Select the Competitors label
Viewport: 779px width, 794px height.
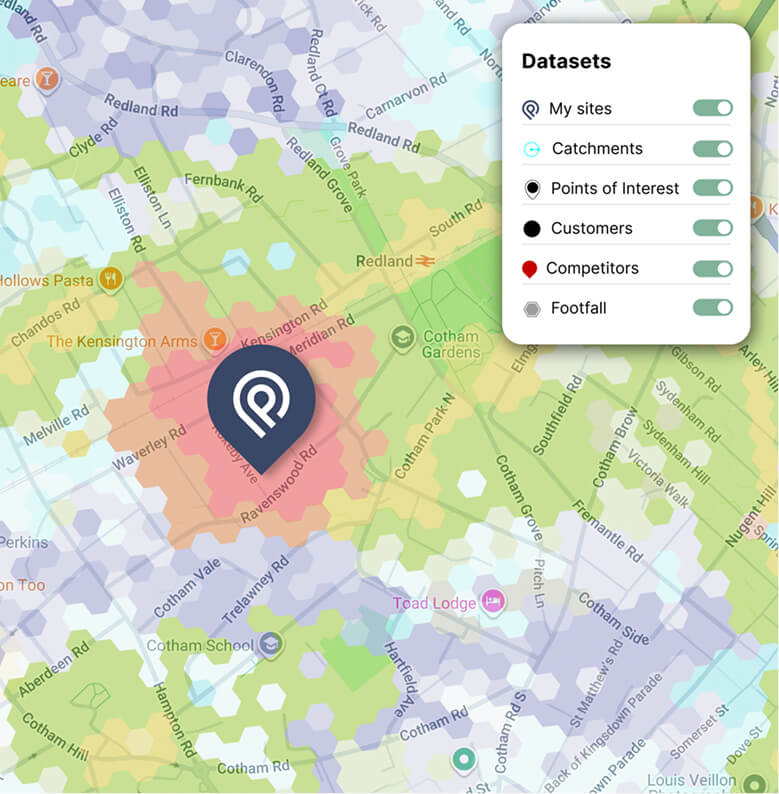pyautogui.click(x=592, y=268)
